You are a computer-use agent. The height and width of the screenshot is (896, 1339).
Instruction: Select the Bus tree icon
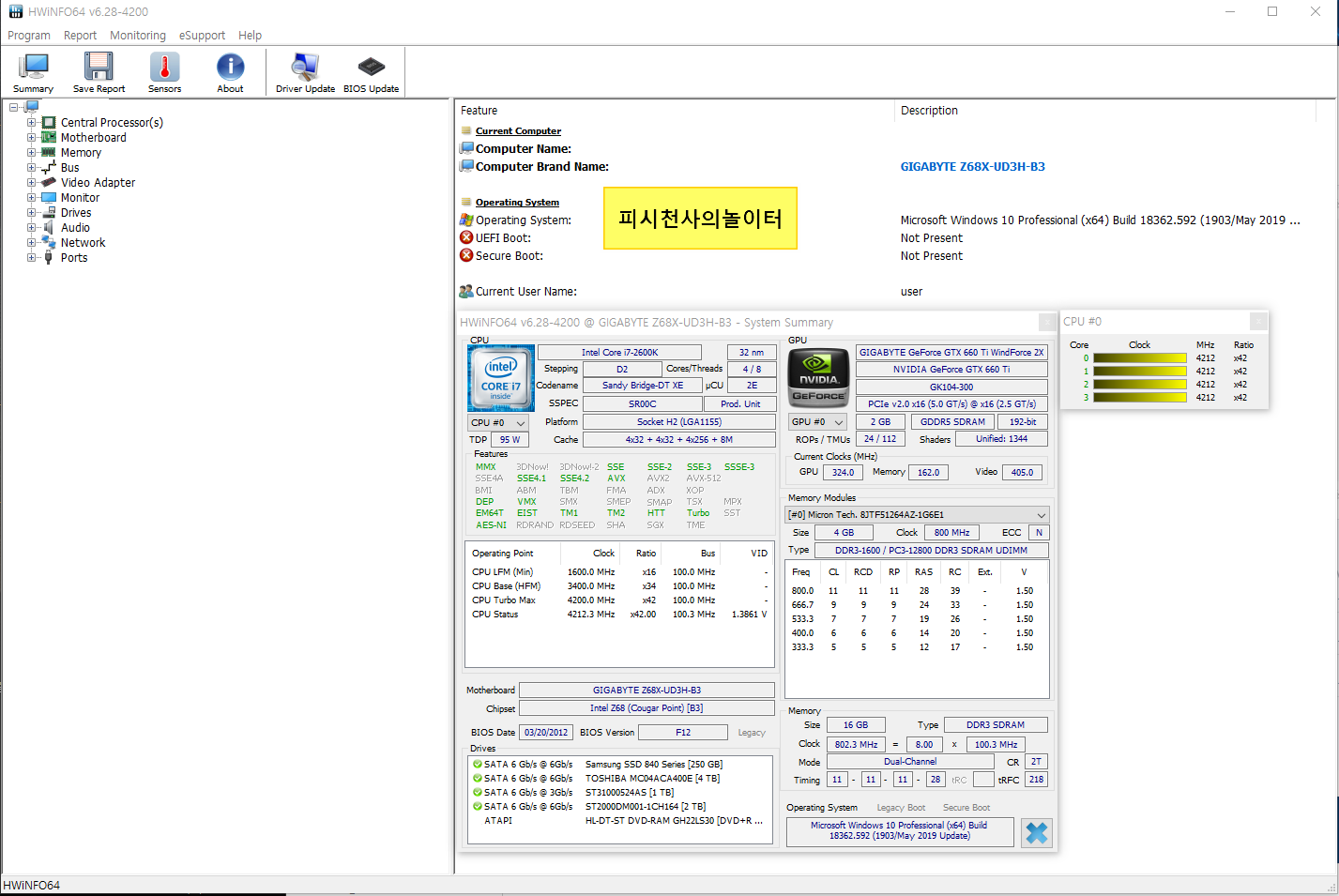[x=49, y=168]
